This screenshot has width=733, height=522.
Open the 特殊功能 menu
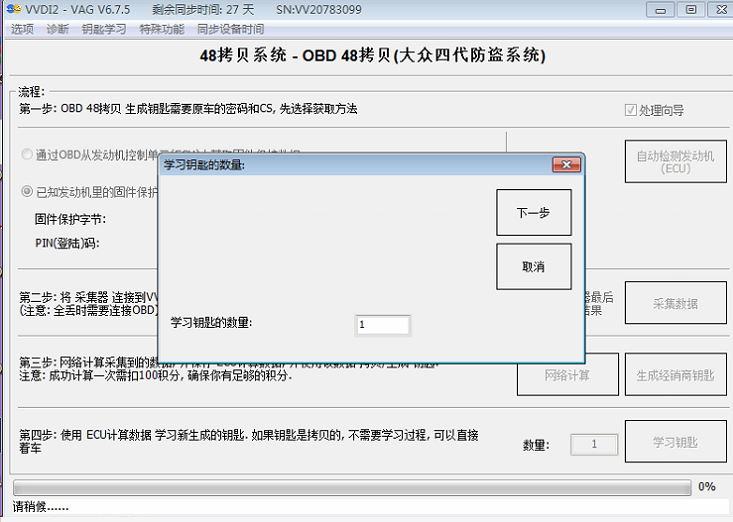[162, 29]
